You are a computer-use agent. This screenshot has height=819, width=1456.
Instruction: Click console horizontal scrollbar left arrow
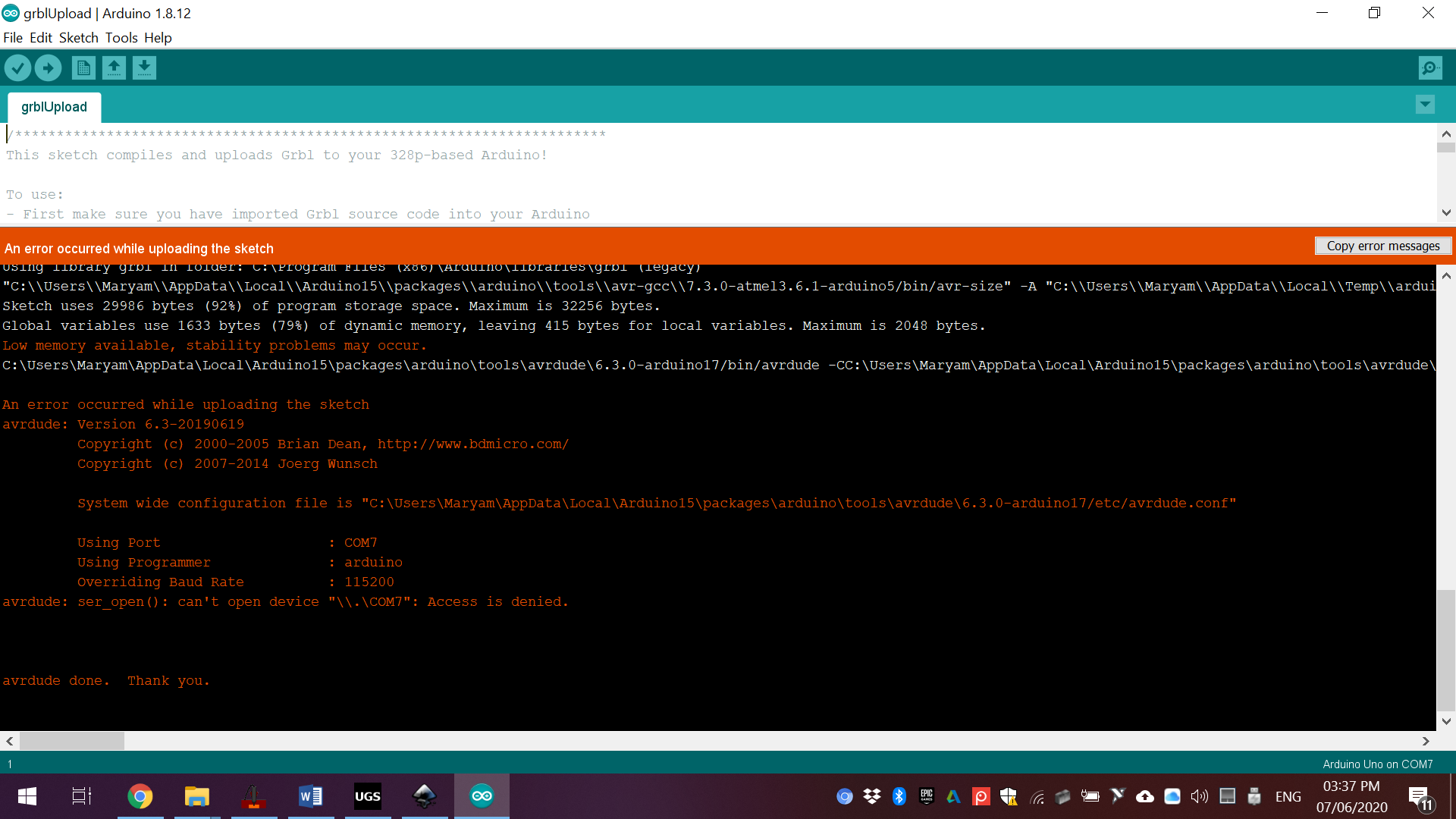pyautogui.click(x=9, y=741)
